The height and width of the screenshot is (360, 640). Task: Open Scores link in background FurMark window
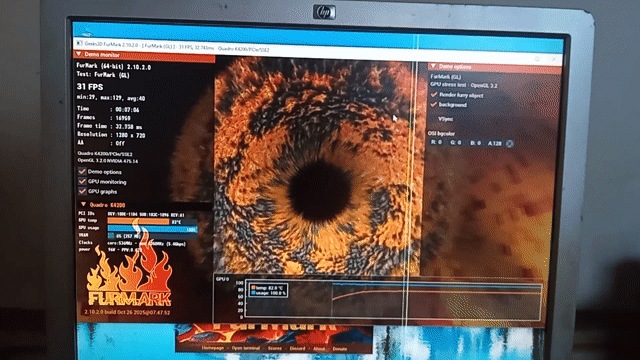pos(275,349)
